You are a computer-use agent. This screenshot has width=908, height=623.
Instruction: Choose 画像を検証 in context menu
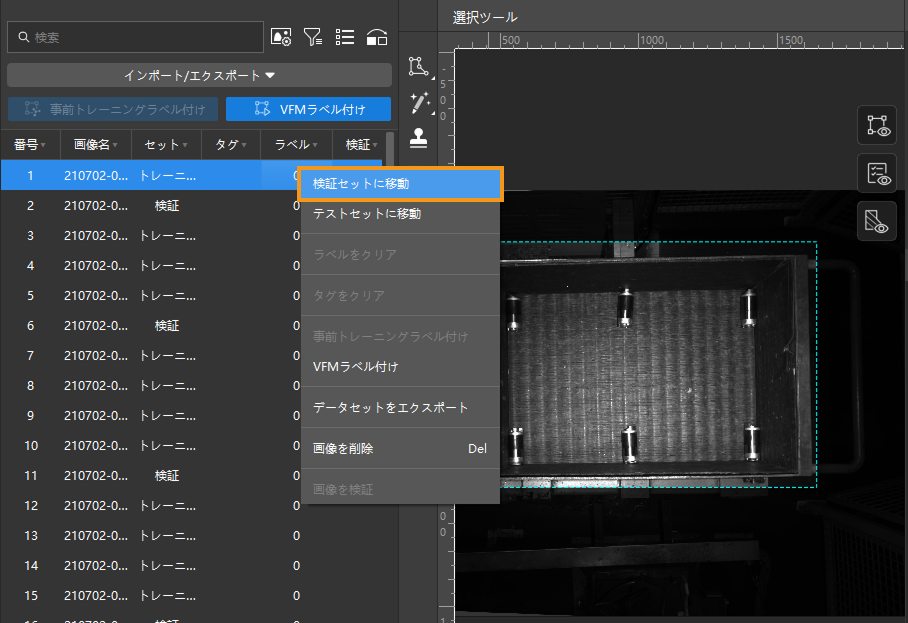[x=400, y=489]
